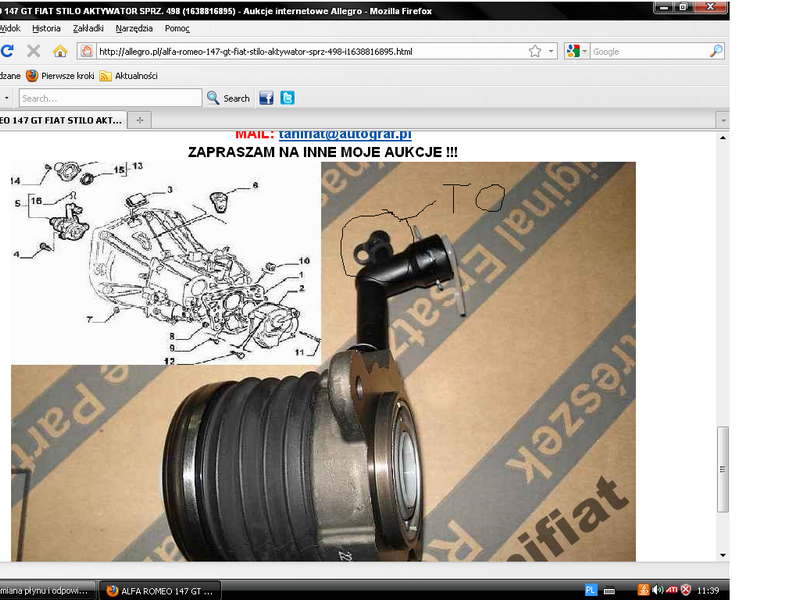
Task: Click the RSS feed icon for Aktualności
Action: pyautogui.click(x=106, y=76)
